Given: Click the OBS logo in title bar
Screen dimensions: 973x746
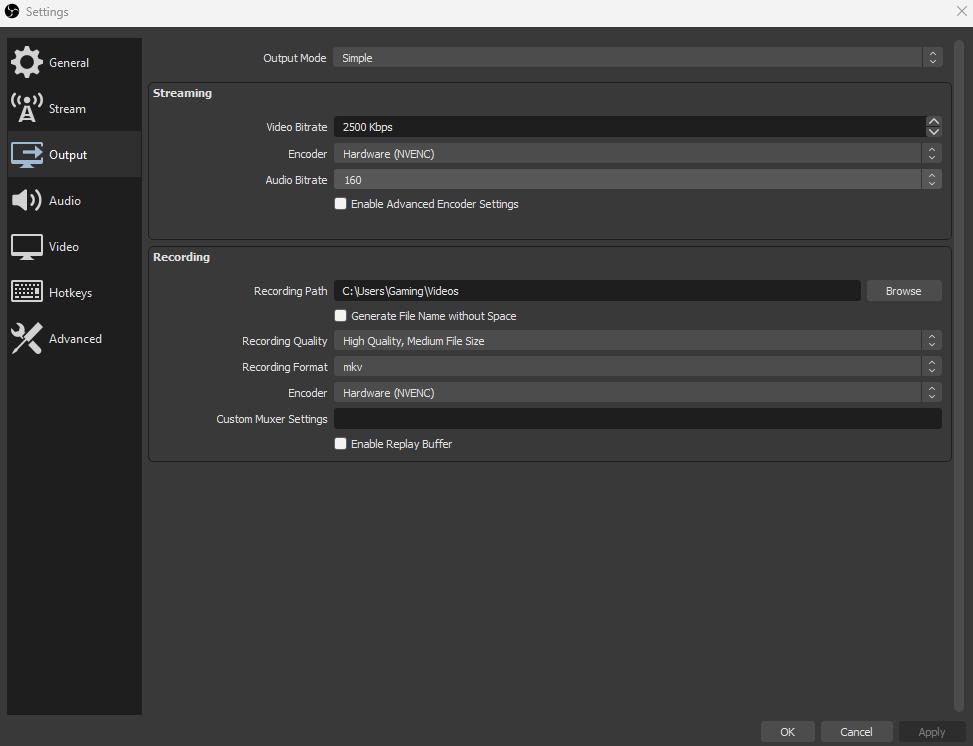Looking at the screenshot, I should (x=12, y=11).
